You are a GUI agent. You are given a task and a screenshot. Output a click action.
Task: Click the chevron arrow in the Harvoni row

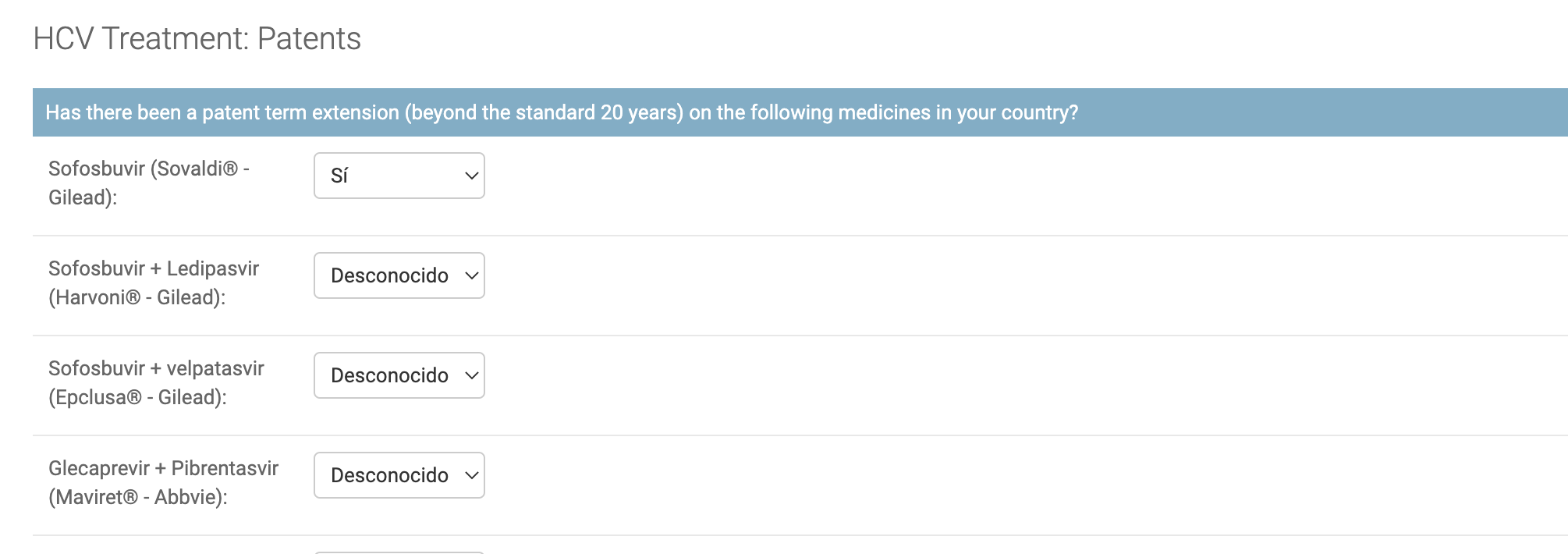(x=471, y=275)
